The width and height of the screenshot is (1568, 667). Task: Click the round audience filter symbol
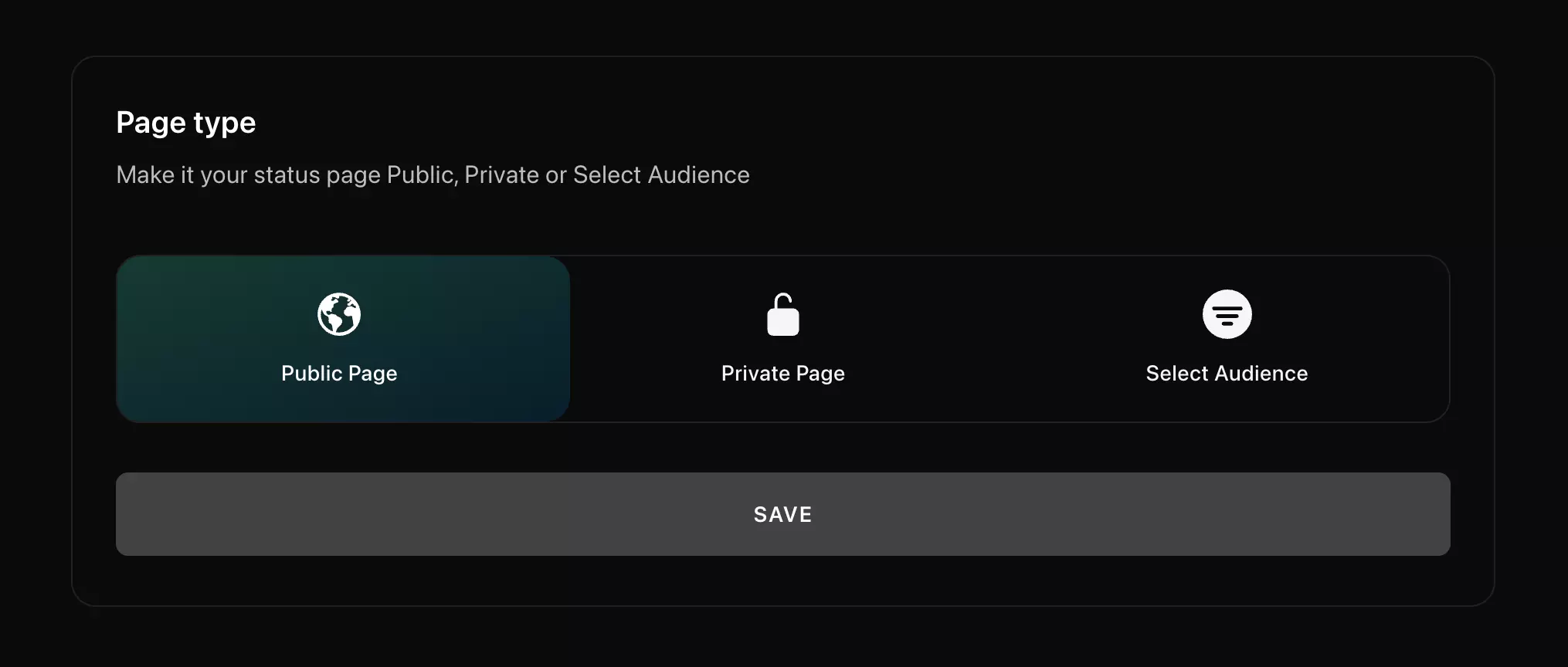point(1227,314)
